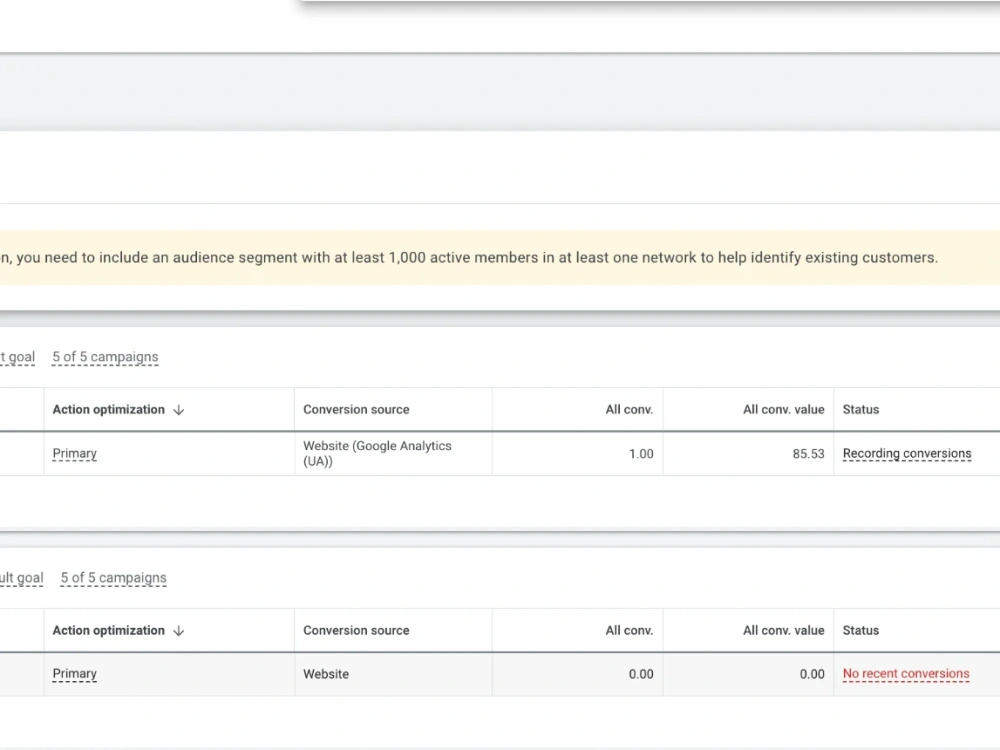Open the No recent conversions status

pyautogui.click(x=906, y=674)
